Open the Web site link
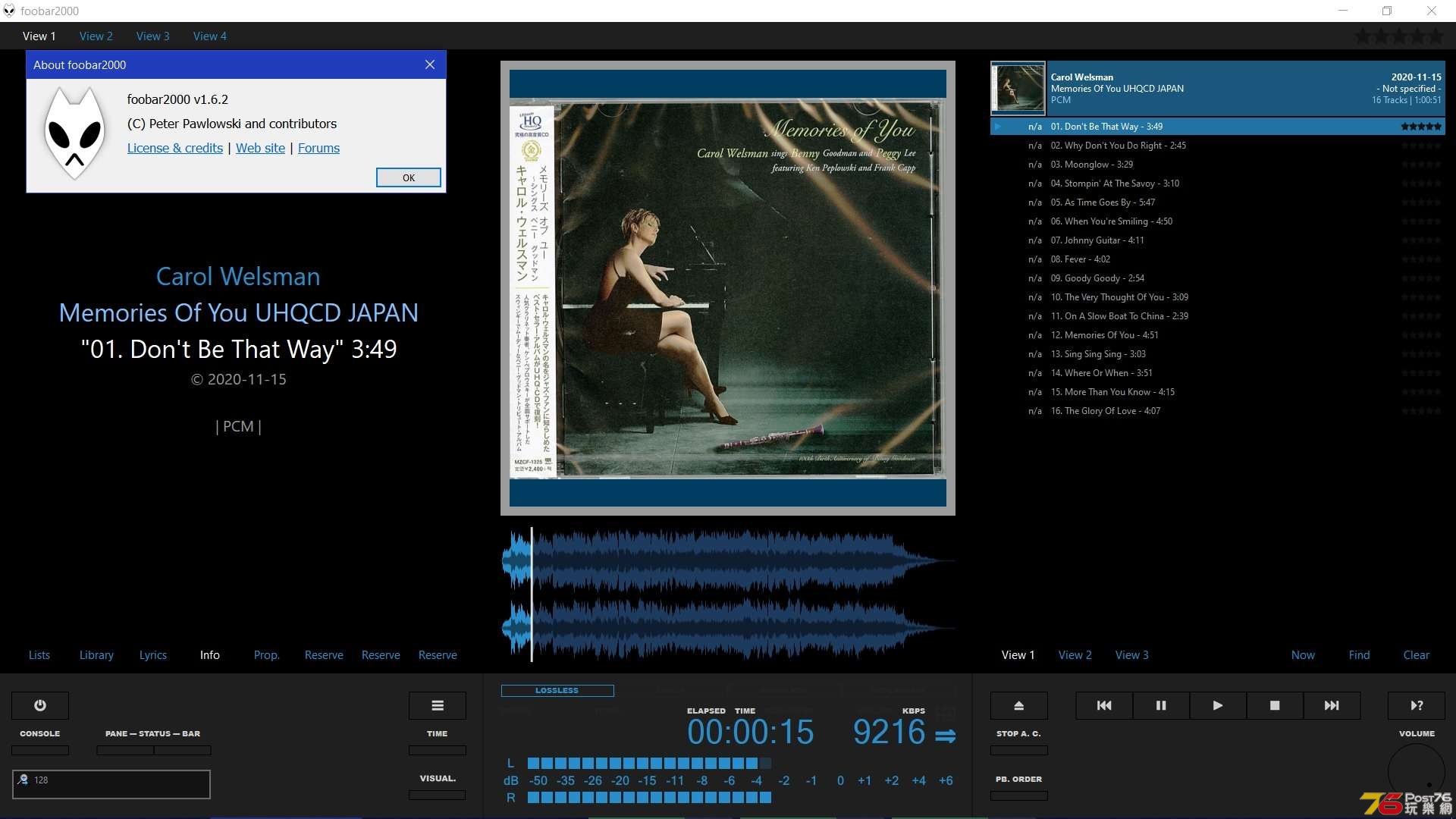This screenshot has width=1456, height=819. click(x=260, y=148)
